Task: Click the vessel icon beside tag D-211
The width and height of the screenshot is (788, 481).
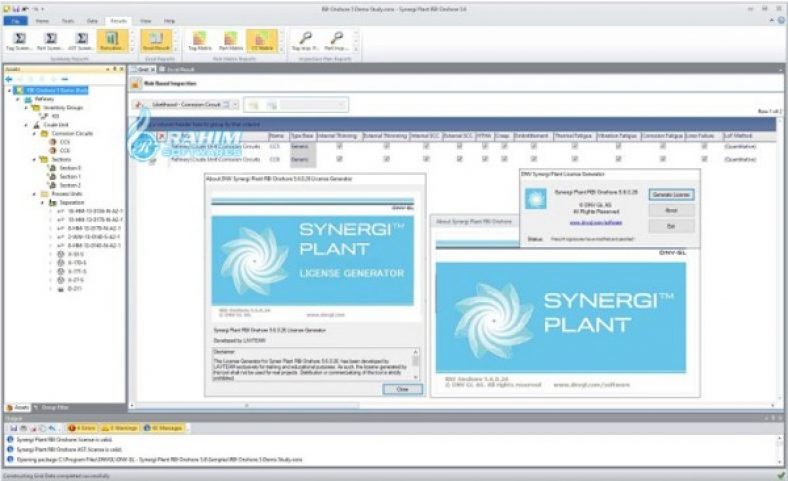Action: click(61, 289)
